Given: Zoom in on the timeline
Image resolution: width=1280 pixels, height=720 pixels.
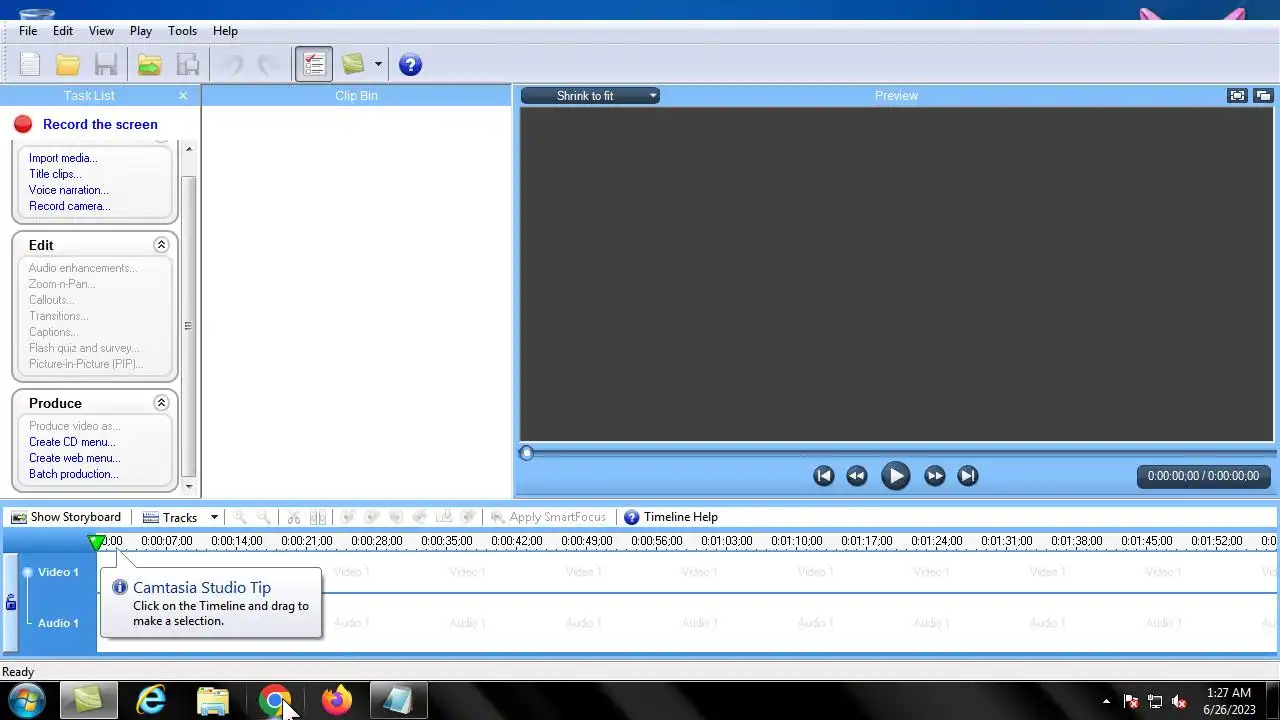Looking at the screenshot, I should click(x=240, y=517).
